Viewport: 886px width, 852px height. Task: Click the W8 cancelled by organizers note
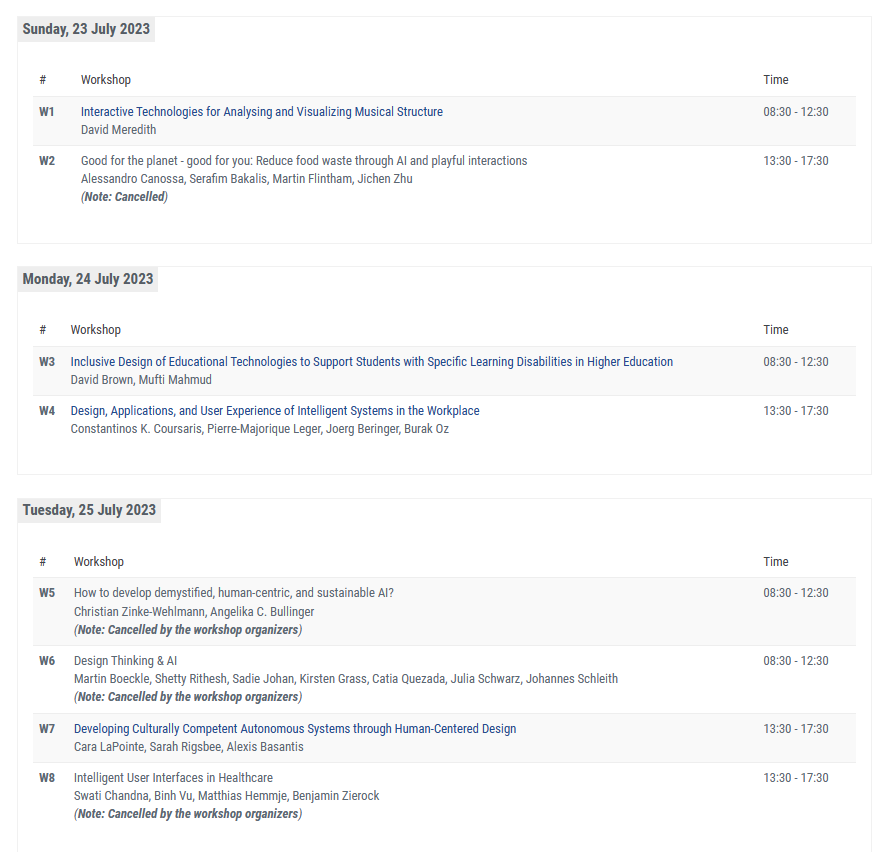pos(188,814)
